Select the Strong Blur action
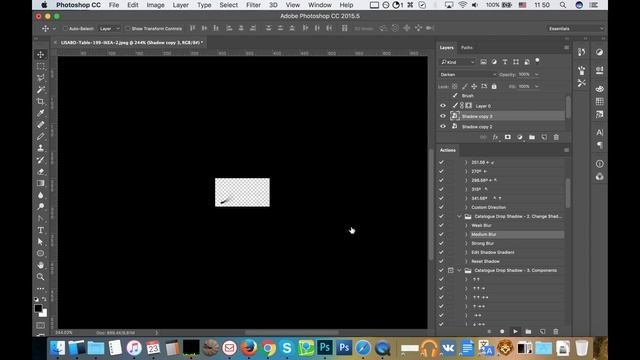The width and height of the screenshot is (640, 360). tap(482, 243)
